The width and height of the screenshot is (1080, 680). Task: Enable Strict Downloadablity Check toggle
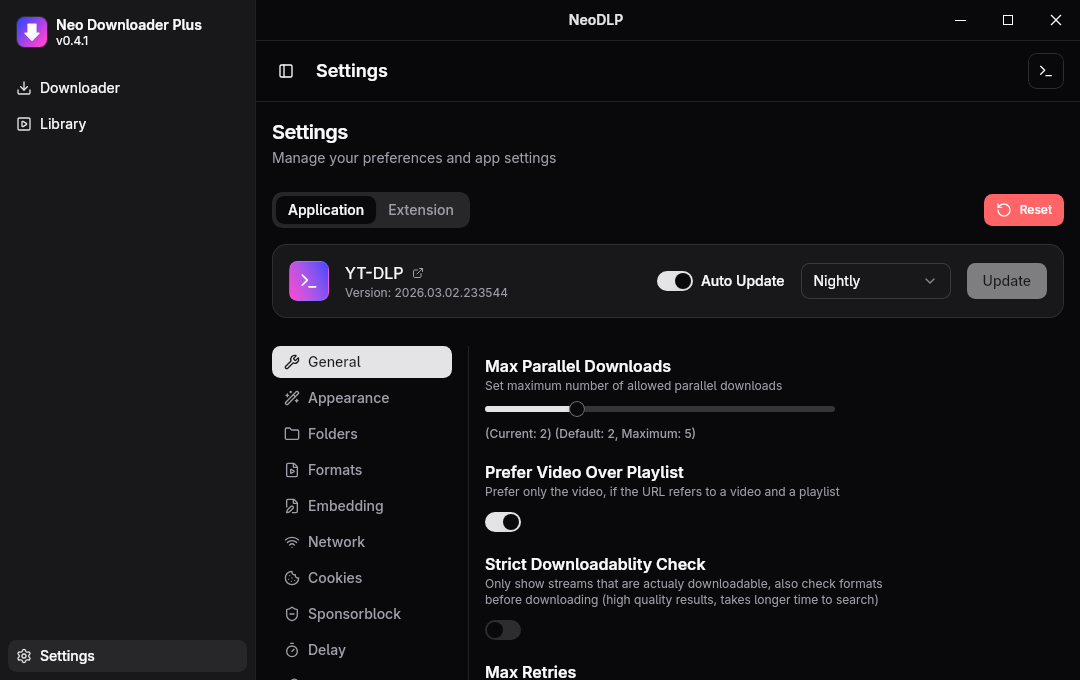point(503,630)
